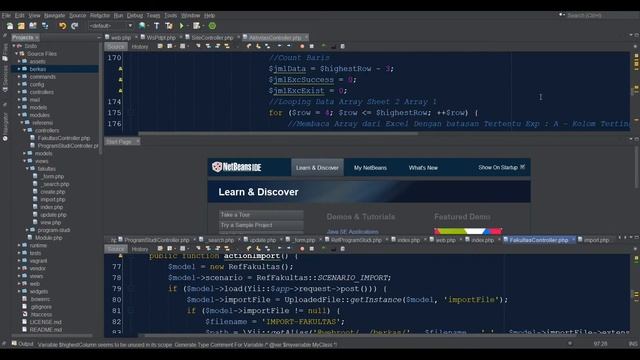The height and width of the screenshot is (360, 640).
Task: Click the Build Project hammer icon
Action: point(156,26)
